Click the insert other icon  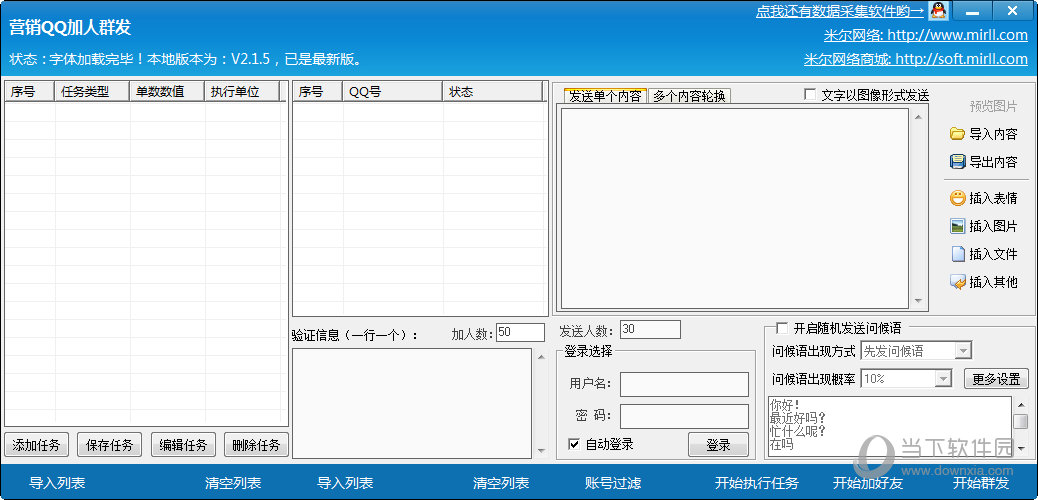(957, 282)
